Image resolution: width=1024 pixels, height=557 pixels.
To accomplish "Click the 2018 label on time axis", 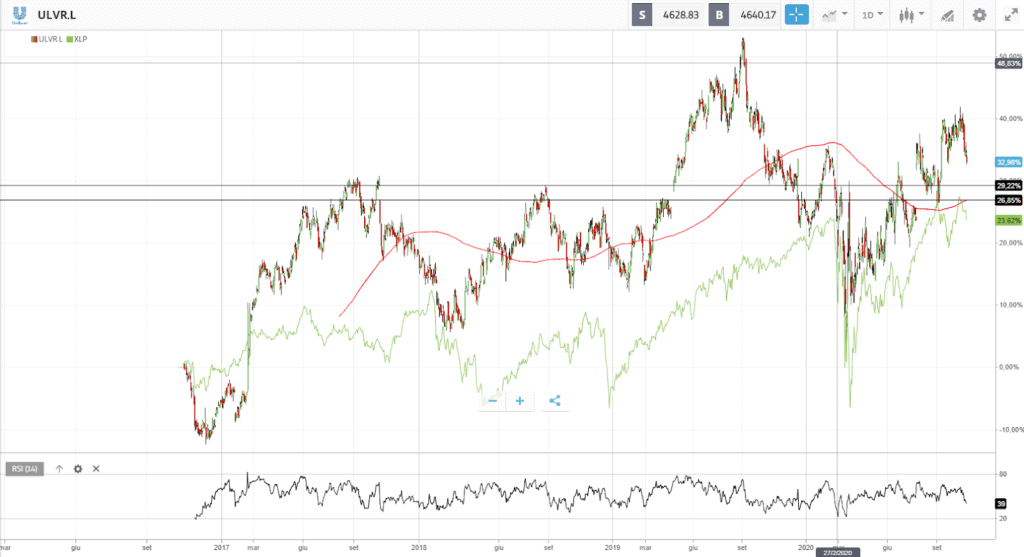I will (419, 548).
